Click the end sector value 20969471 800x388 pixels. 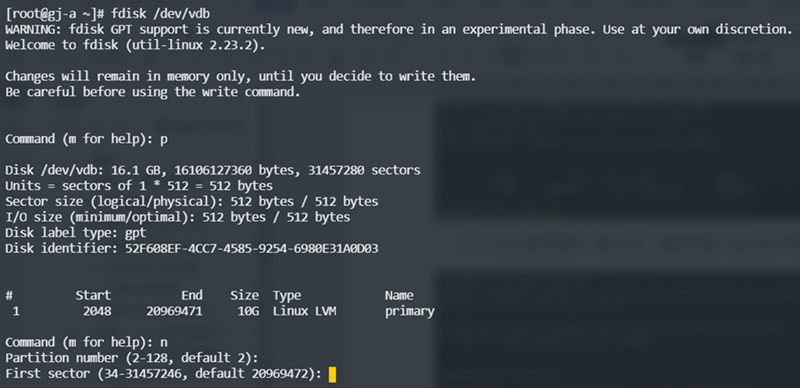coord(174,310)
